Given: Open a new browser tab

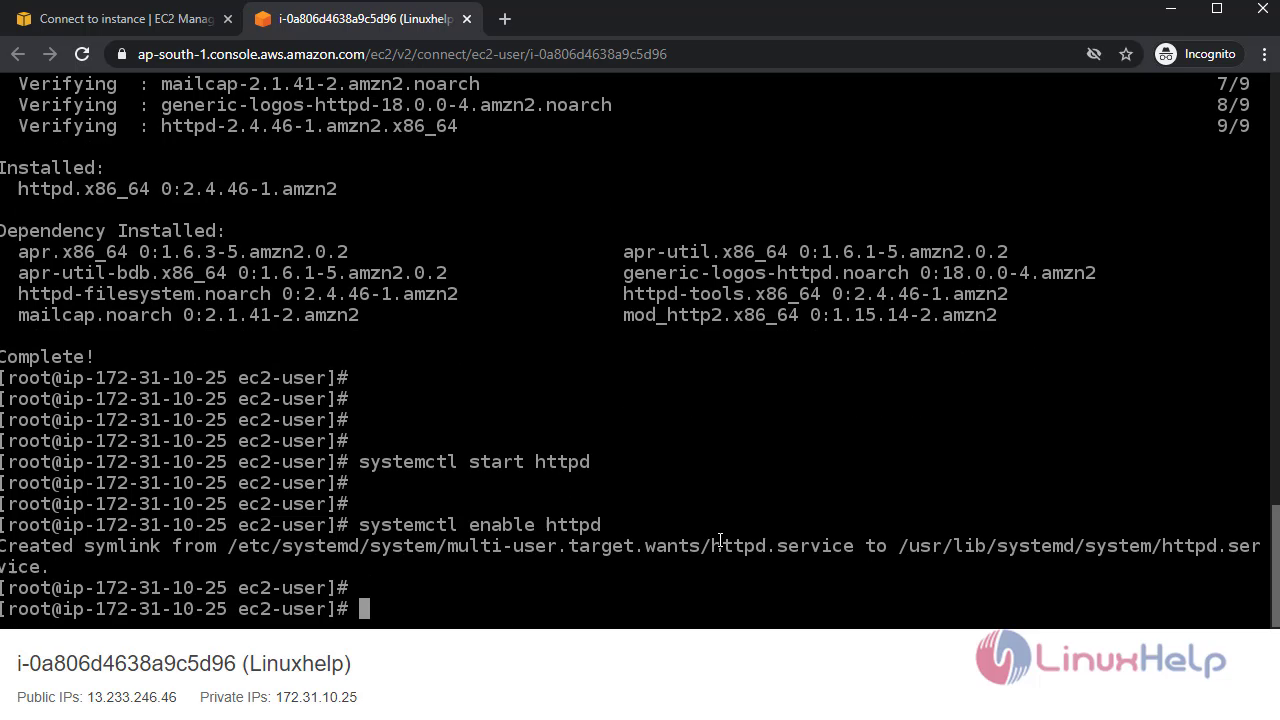Looking at the screenshot, I should 504,19.
